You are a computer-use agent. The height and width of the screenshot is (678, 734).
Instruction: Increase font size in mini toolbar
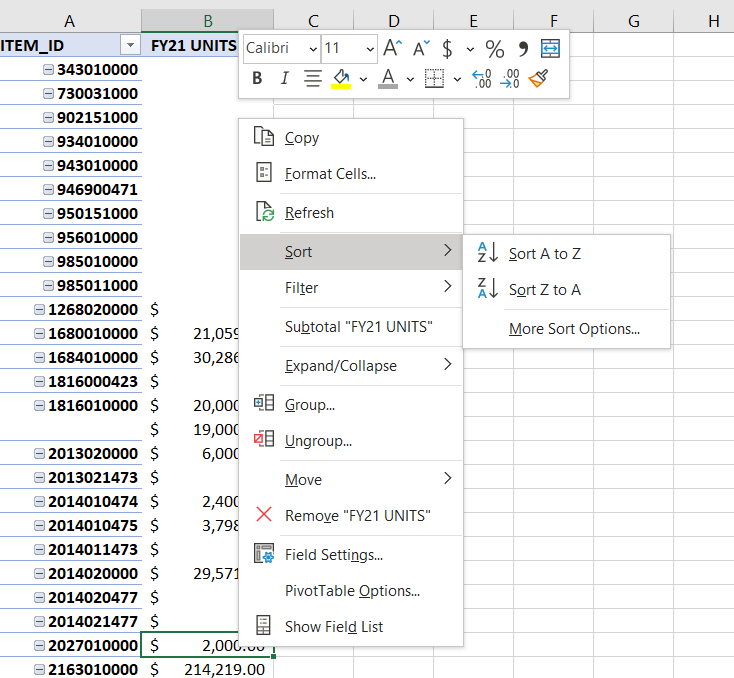click(392, 48)
